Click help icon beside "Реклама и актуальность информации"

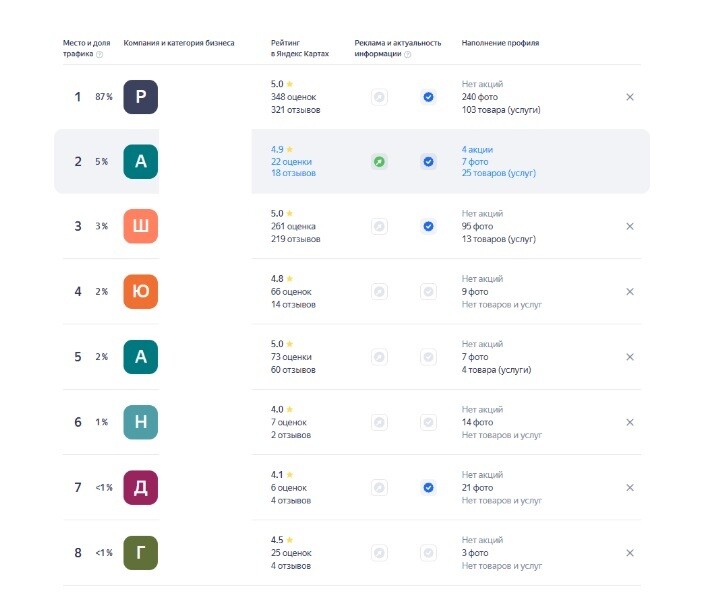[x=407, y=54]
